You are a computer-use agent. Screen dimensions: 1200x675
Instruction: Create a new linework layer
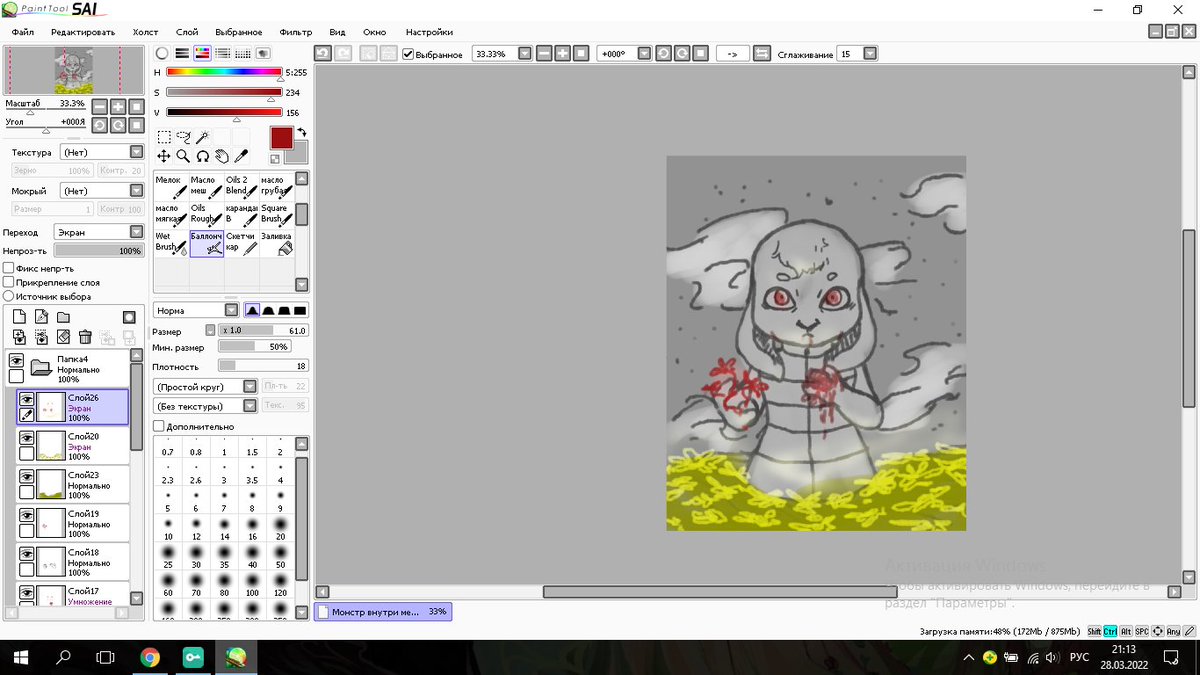click(41, 317)
